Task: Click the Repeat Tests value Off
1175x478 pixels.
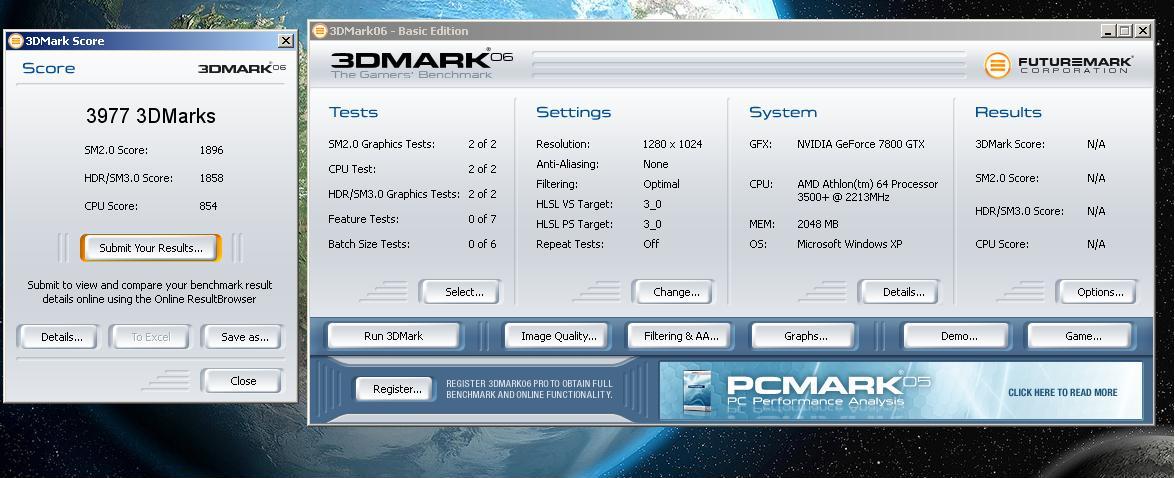Action: pos(650,243)
